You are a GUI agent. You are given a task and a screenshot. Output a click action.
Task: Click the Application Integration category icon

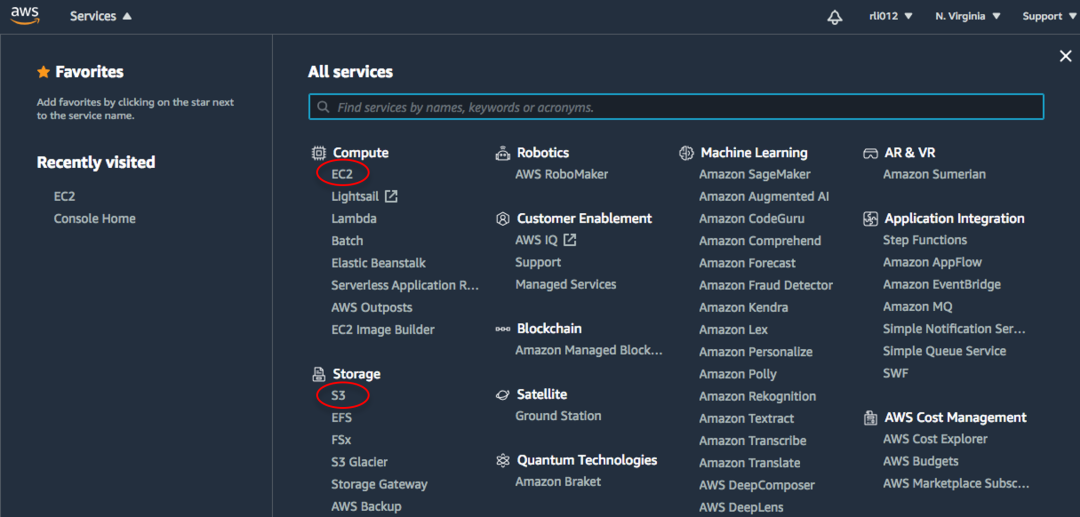(x=871, y=218)
